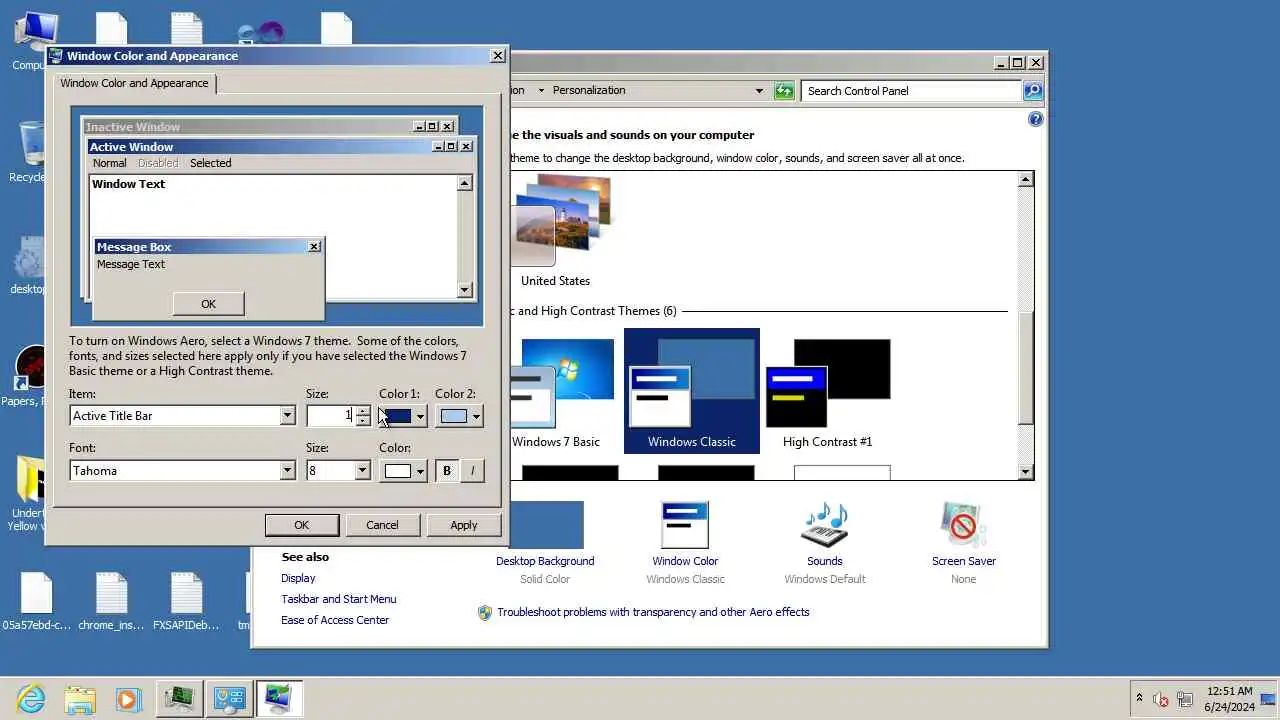
Task: Click Selected in the preview menu
Action: 211,163
